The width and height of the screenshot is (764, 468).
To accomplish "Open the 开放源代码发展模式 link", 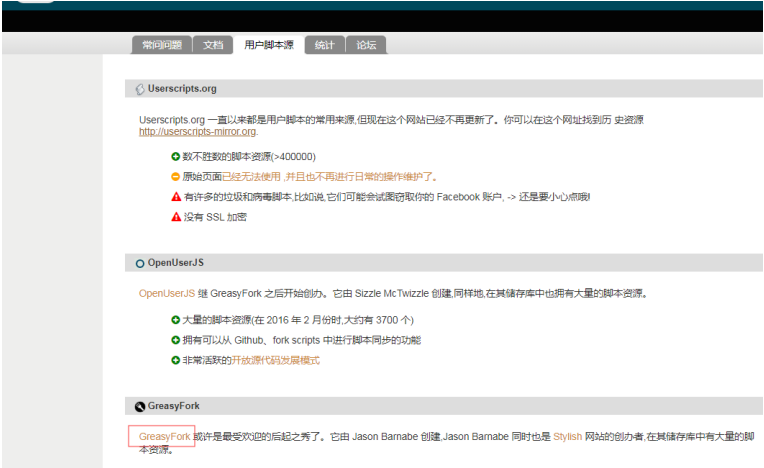I will 275,360.
